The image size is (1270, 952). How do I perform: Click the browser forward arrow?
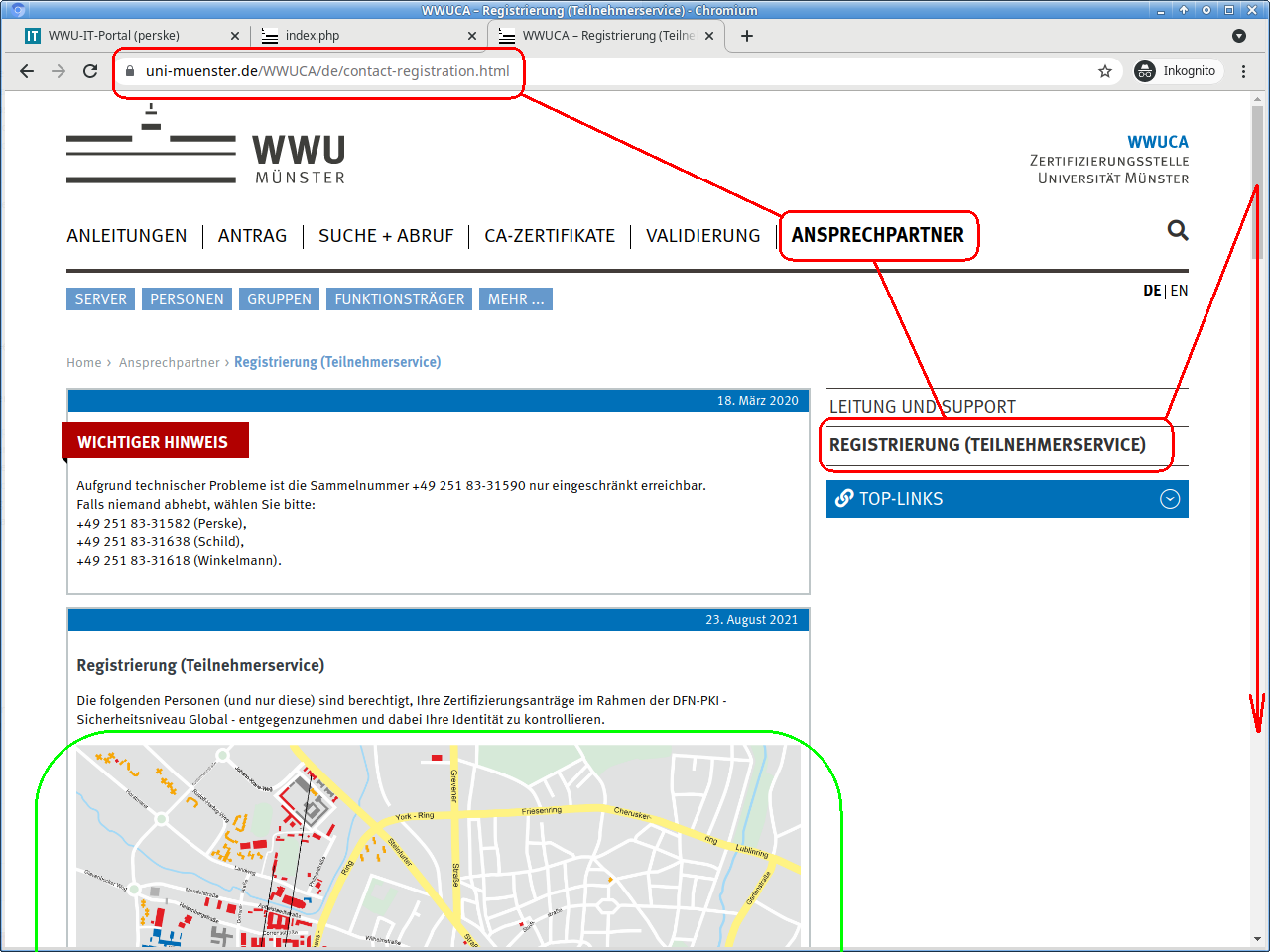pyautogui.click(x=59, y=71)
